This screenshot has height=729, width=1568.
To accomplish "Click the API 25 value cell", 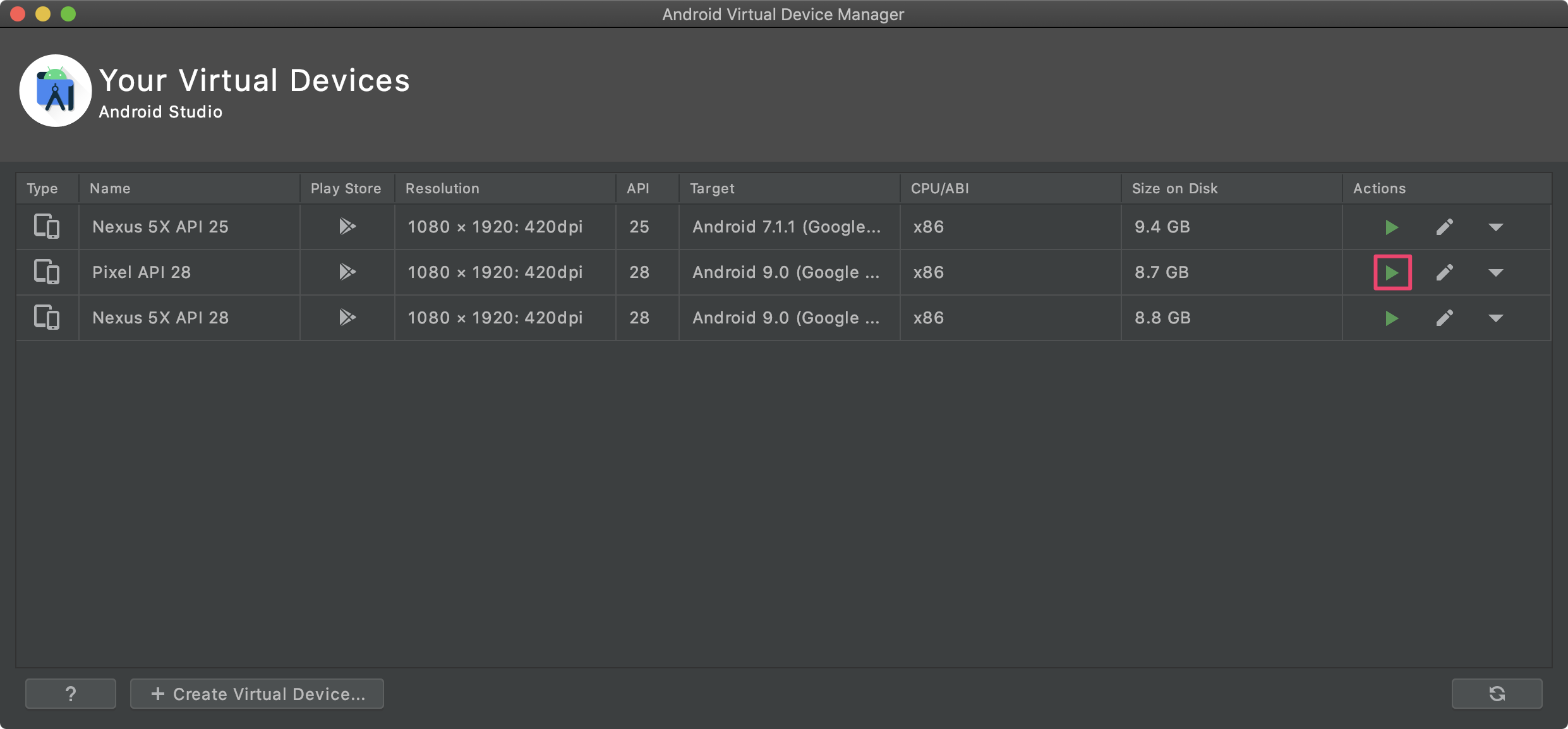I will click(x=648, y=227).
